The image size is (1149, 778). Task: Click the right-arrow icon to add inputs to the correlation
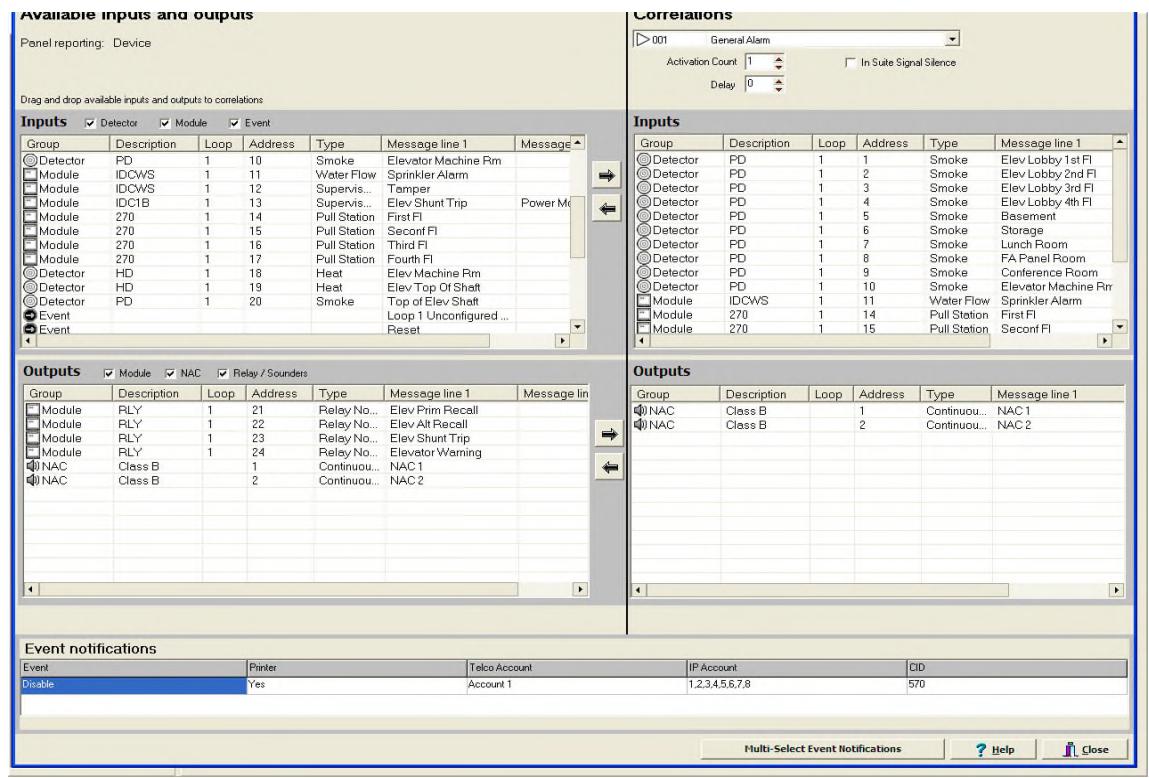click(606, 176)
